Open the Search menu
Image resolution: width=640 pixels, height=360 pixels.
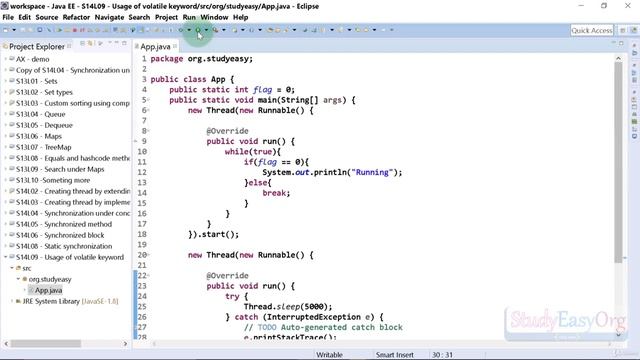(x=139, y=17)
